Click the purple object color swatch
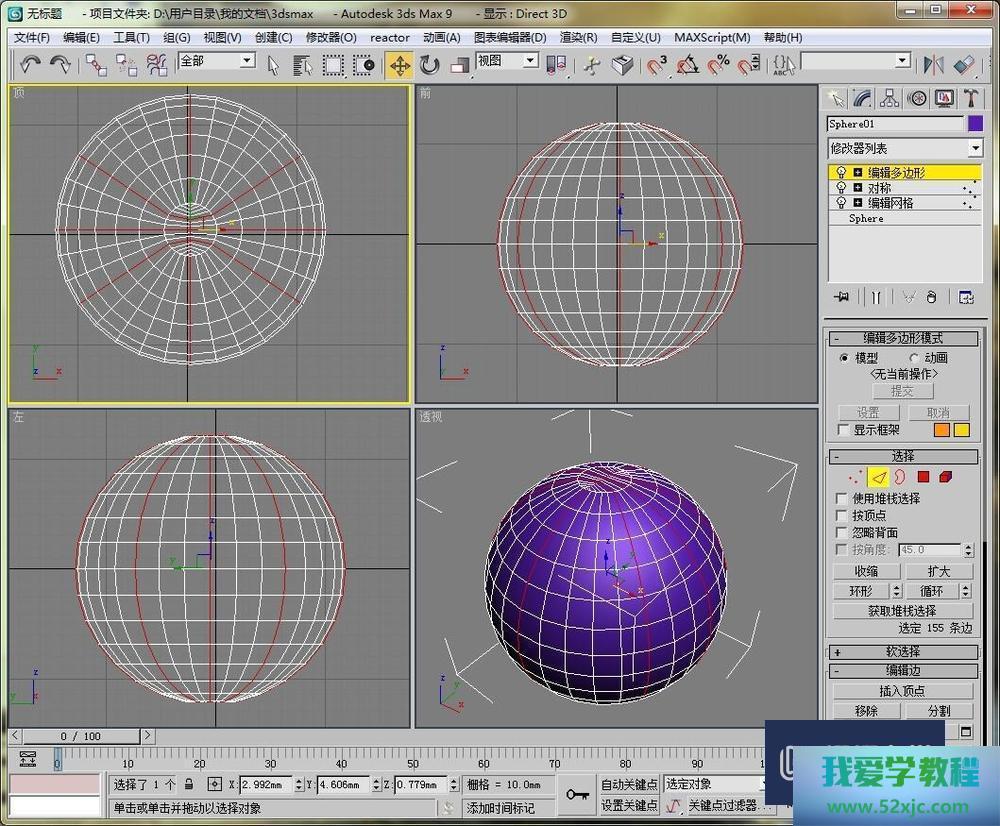The height and width of the screenshot is (826, 1000). [975, 124]
